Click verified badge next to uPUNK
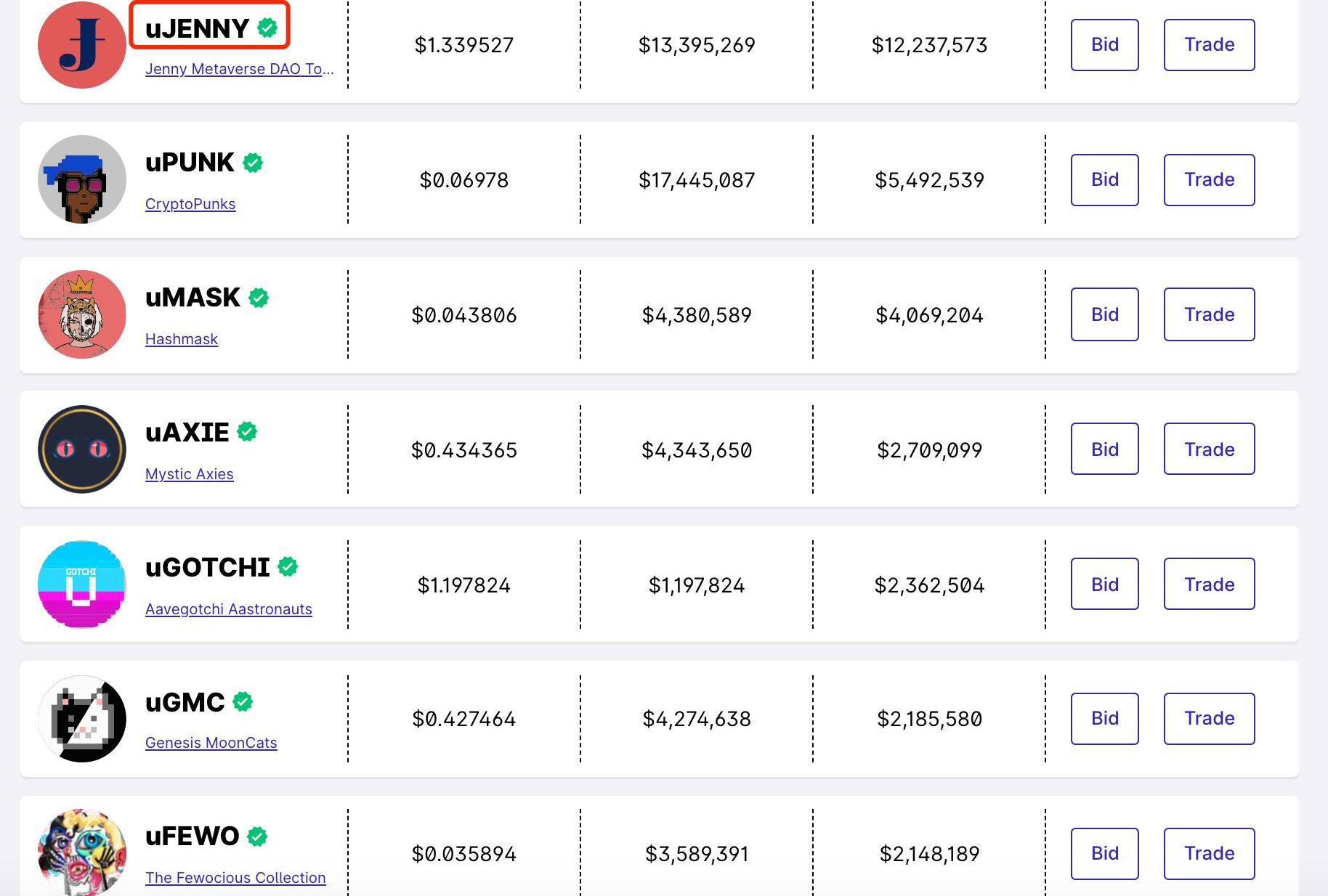 253,163
